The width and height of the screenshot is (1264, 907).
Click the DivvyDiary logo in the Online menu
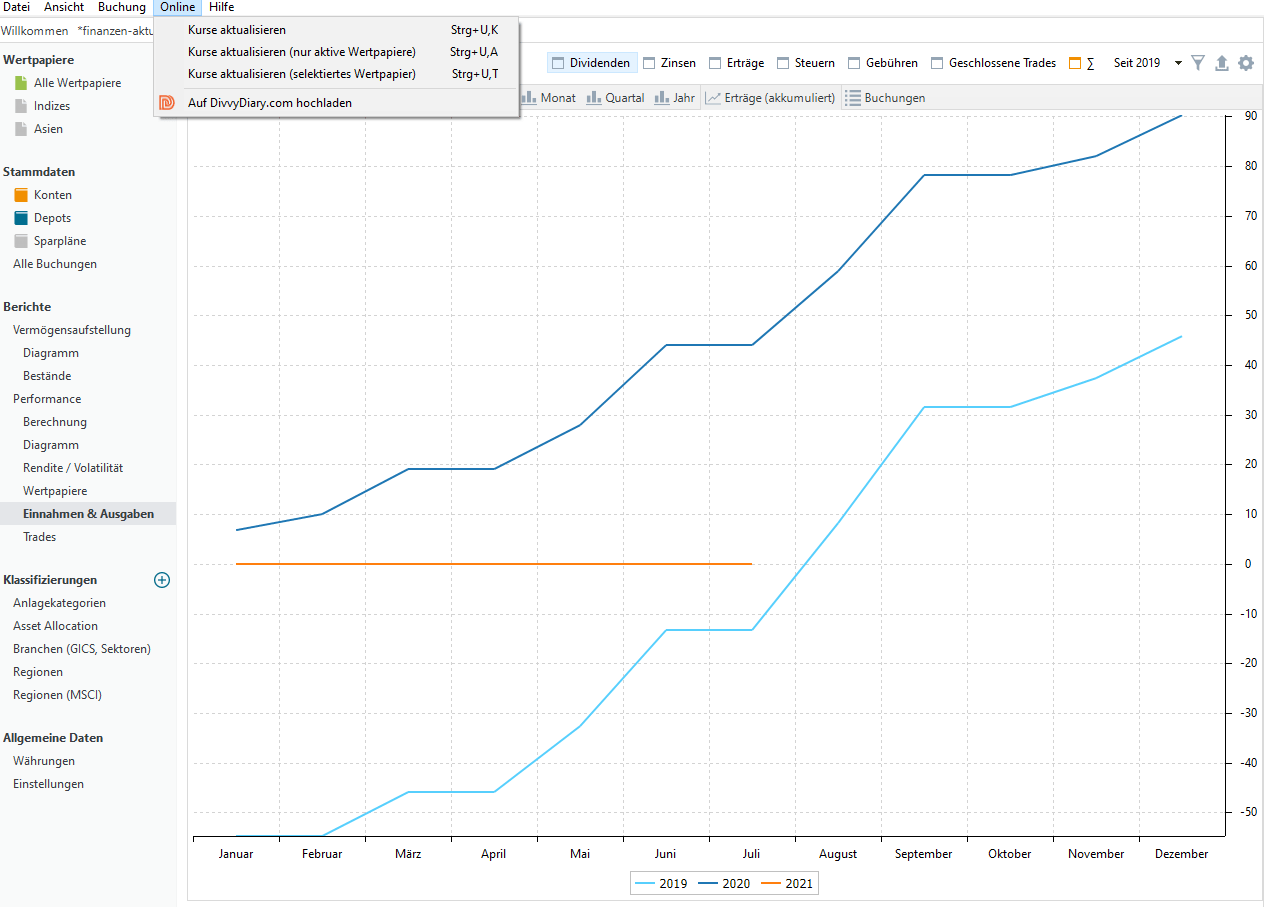(167, 103)
